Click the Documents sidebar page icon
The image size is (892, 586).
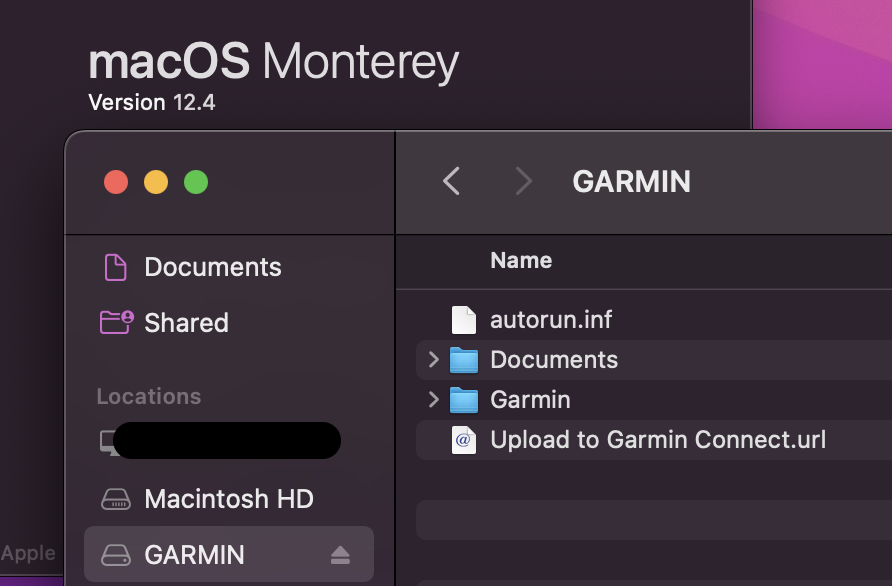115,267
